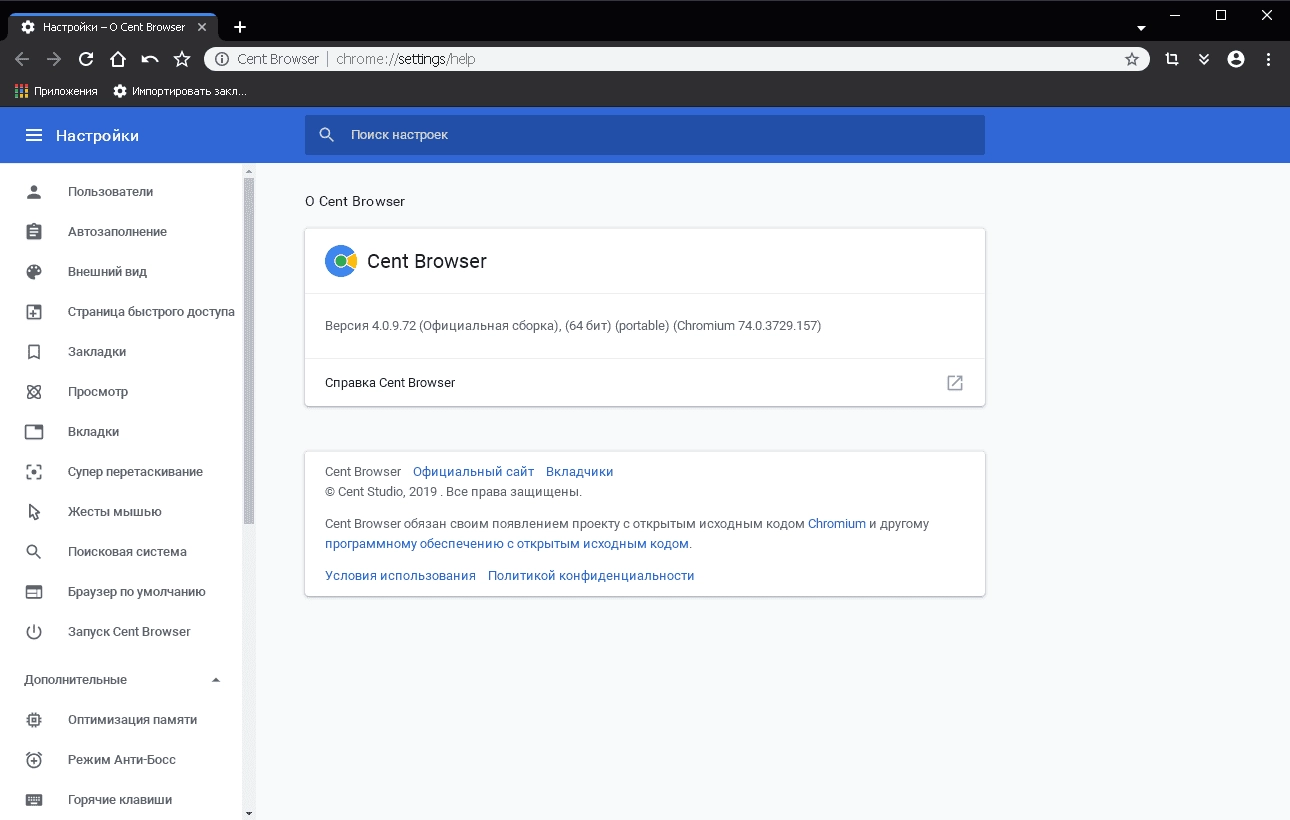The width and height of the screenshot is (1290, 820).
Task: Click the sidebar scrollbar thumb
Action: tap(249, 350)
